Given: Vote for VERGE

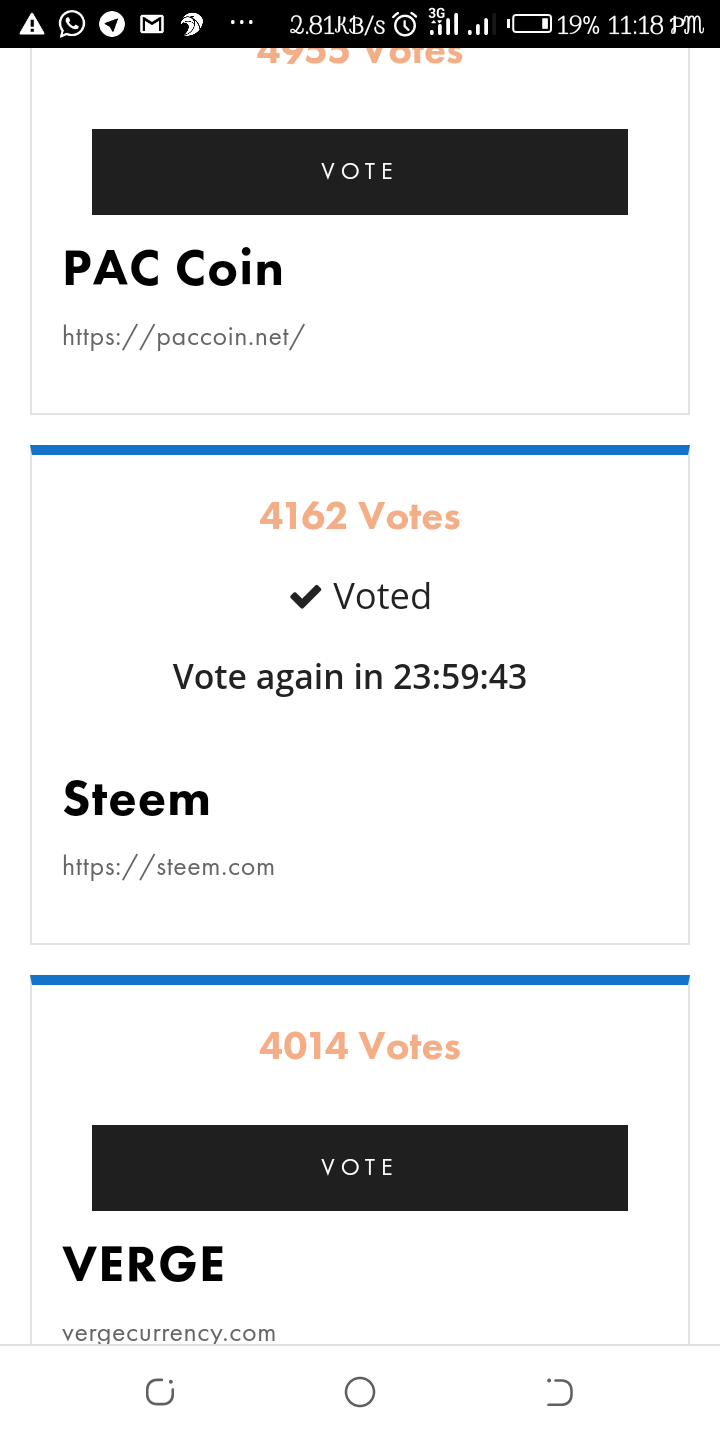Looking at the screenshot, I should click(360, 1168).
